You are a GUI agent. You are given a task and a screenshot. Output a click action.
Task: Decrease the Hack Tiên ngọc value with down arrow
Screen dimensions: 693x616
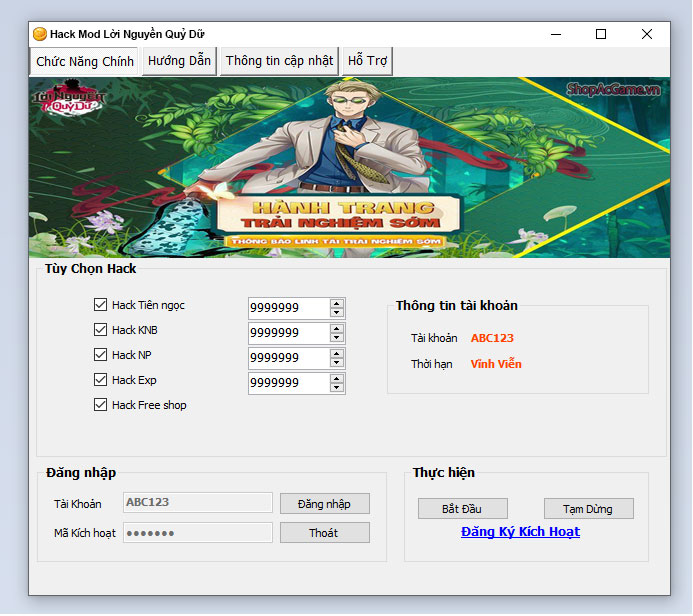click(337, 312)
